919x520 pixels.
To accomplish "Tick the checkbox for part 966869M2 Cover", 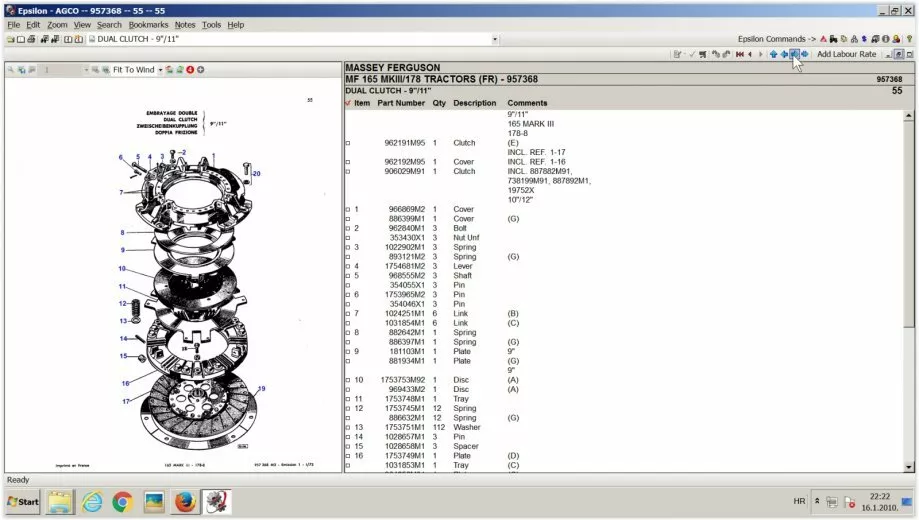I will click(x=348, y=209).
